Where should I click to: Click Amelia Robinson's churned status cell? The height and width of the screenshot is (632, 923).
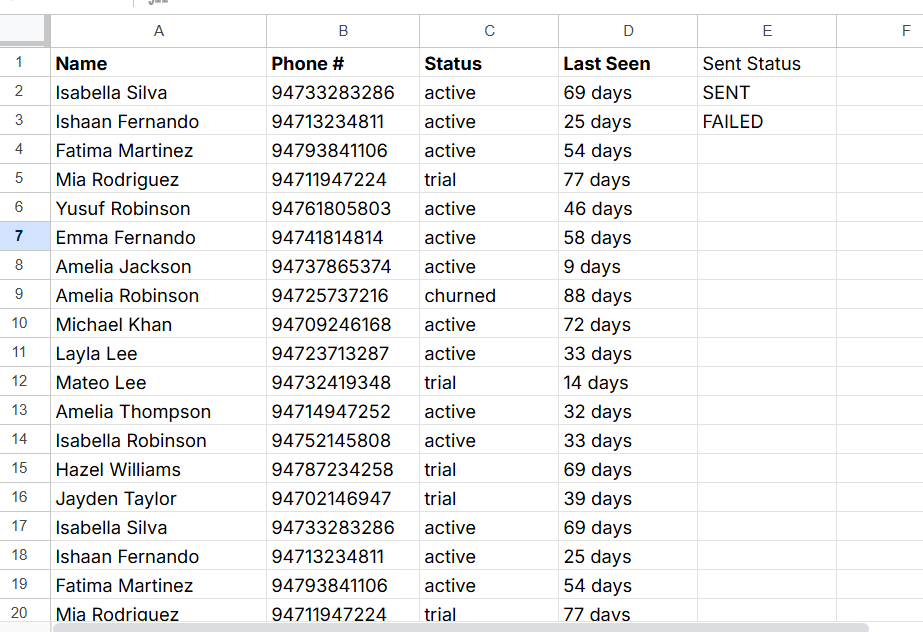[488, 295]
